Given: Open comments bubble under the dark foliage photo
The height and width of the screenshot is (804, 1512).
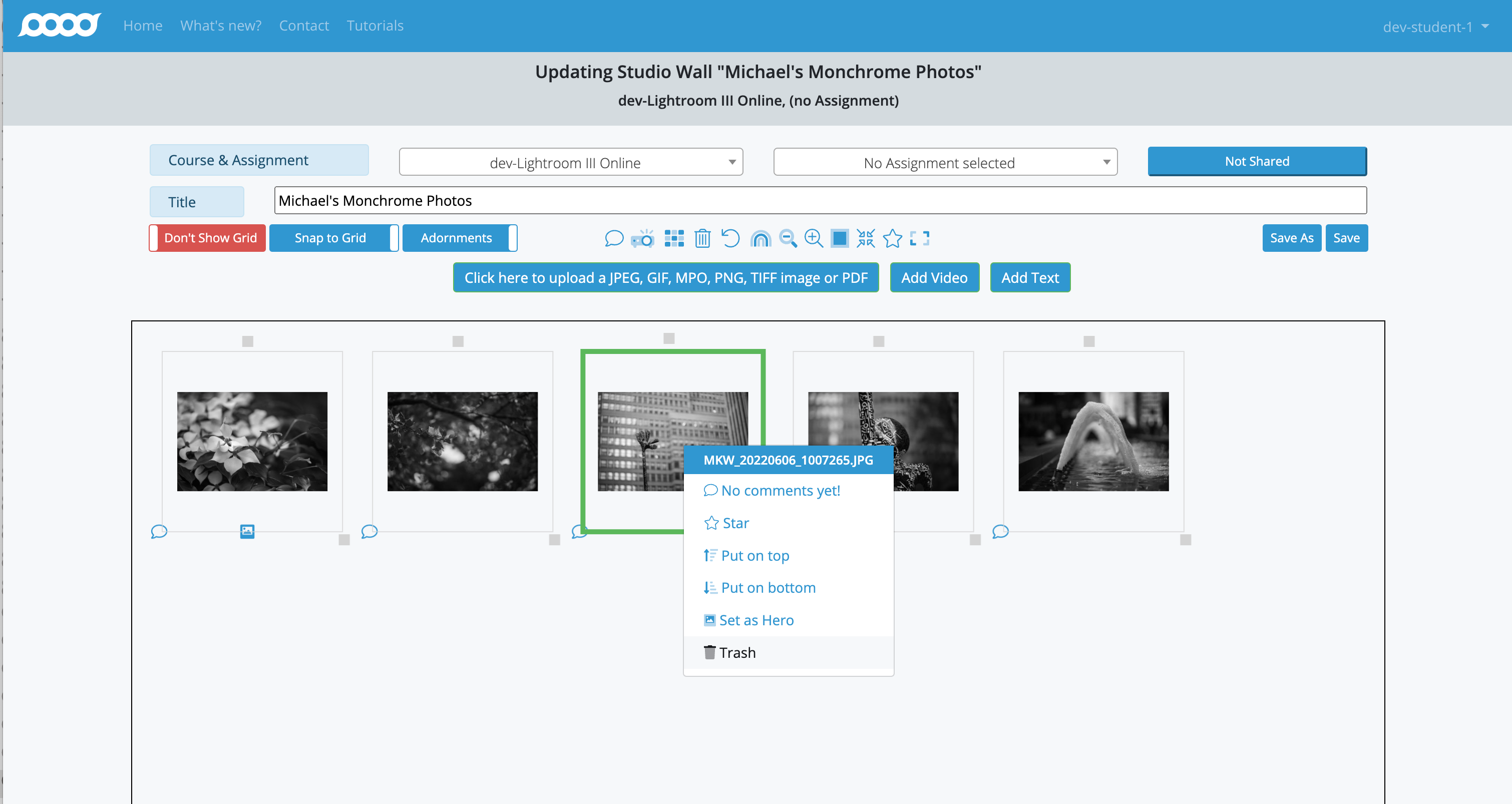Looking at the screenshot, I should 369,531.
